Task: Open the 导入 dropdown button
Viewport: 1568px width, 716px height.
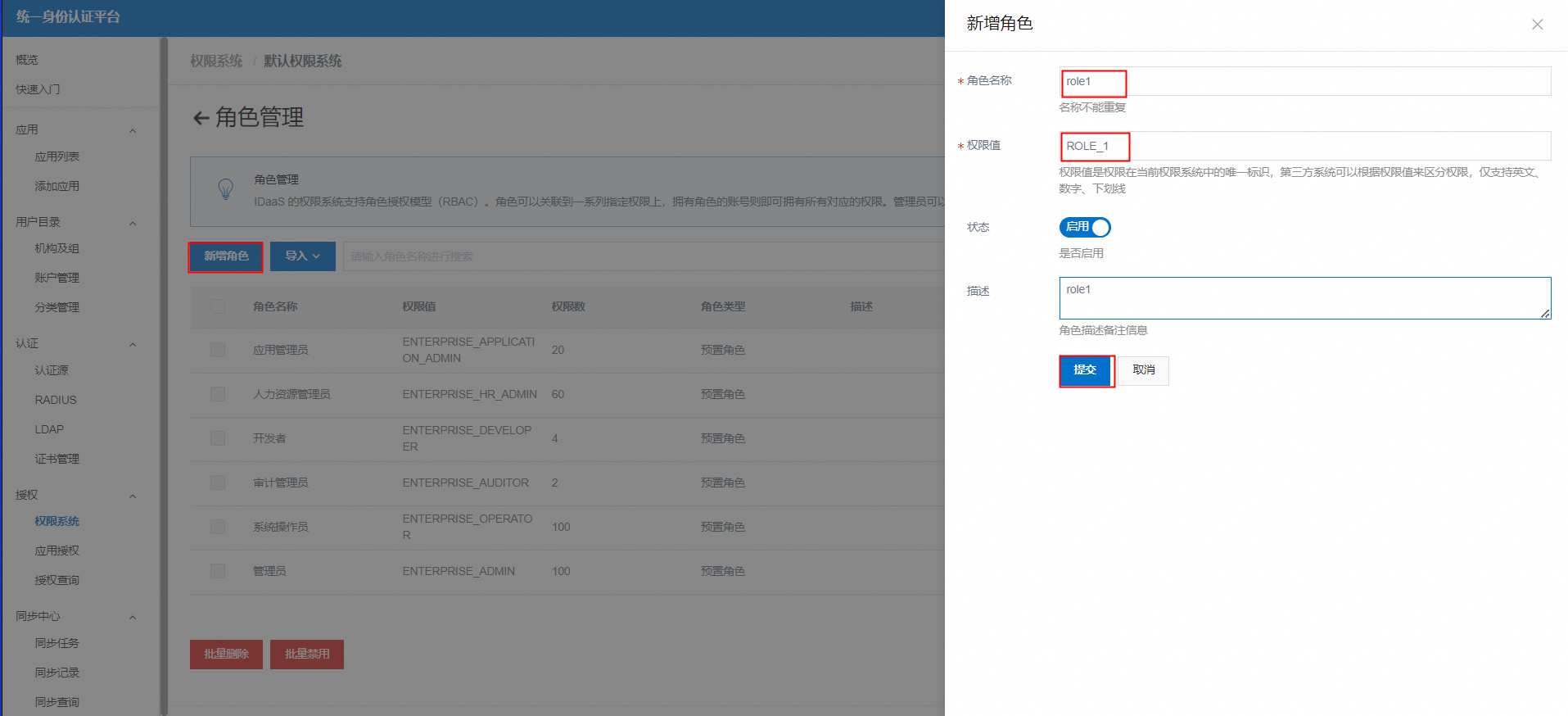Action: tap(302, 256)
